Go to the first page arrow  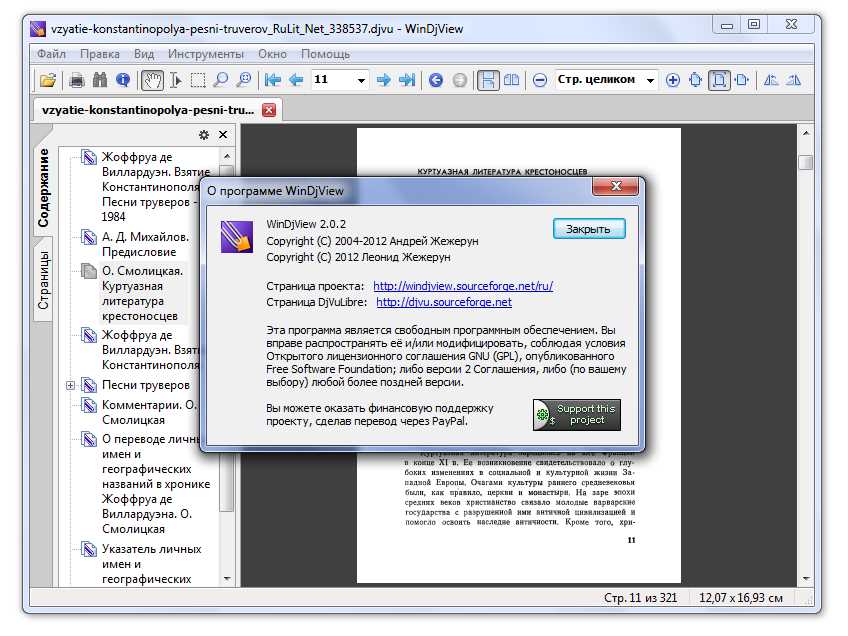pos(272,80)
